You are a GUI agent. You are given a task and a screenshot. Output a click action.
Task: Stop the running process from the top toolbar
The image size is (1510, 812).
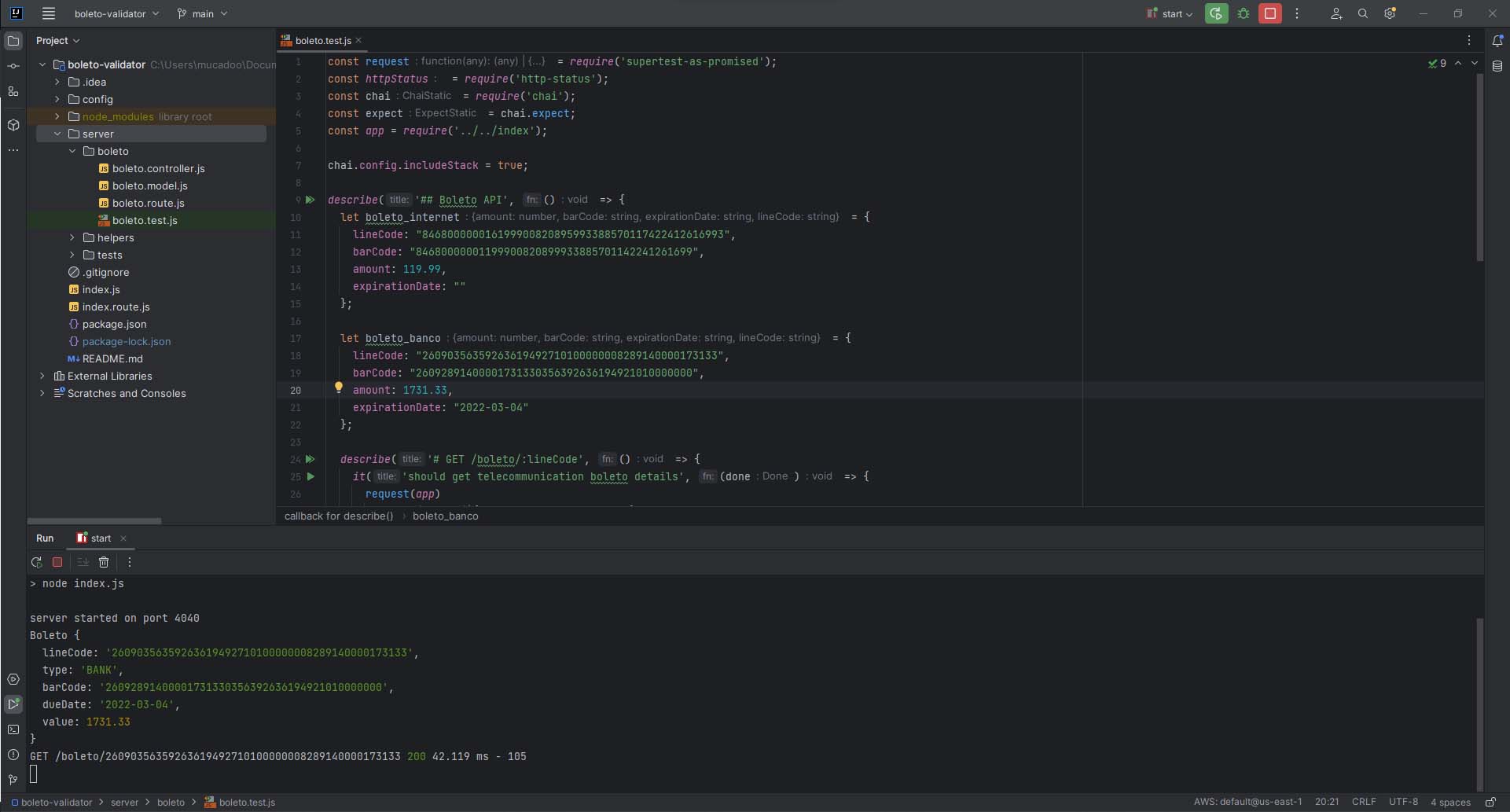[1269, 13]
